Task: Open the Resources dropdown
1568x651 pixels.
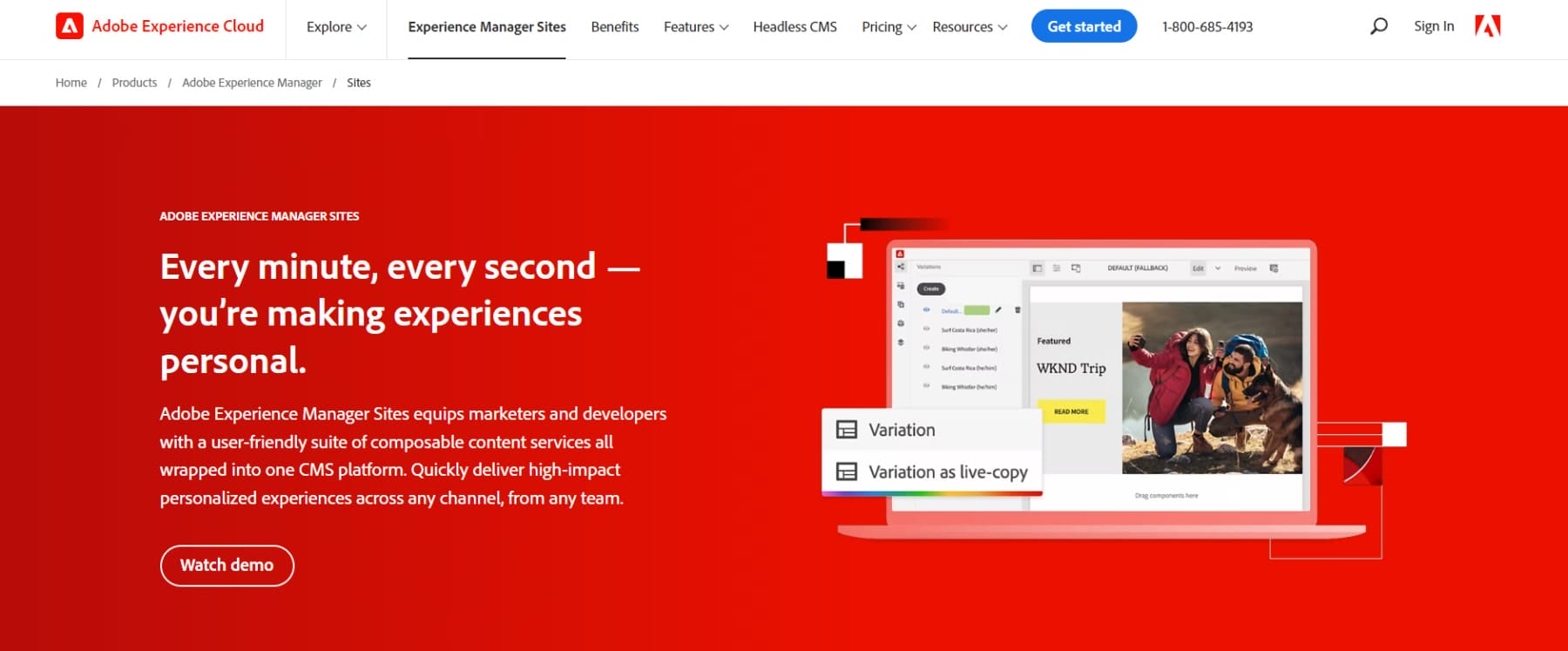Action: (970, 27)
